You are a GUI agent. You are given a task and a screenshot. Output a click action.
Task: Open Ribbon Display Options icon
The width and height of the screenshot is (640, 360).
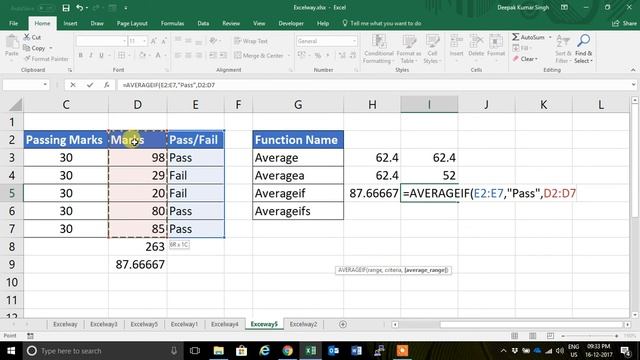click(x=564, y=7)
